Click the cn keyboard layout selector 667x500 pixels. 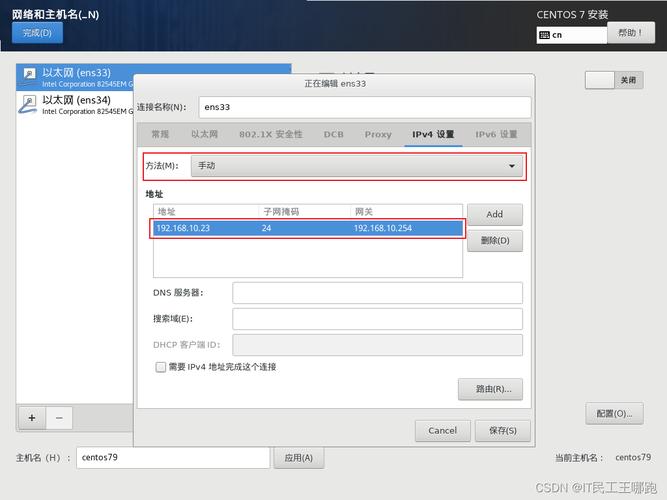click(572, 35)
